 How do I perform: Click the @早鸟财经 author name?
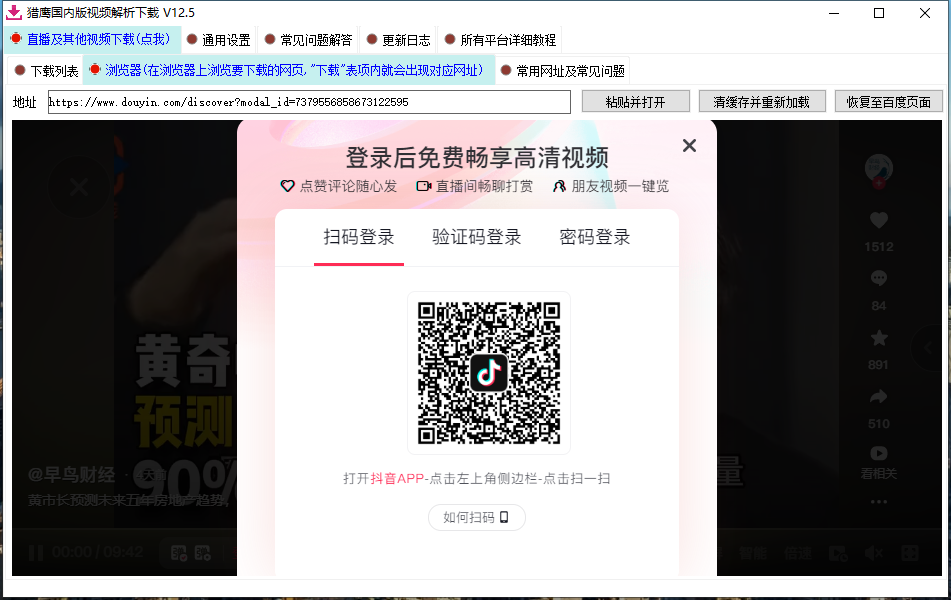[x=72, y=474]
